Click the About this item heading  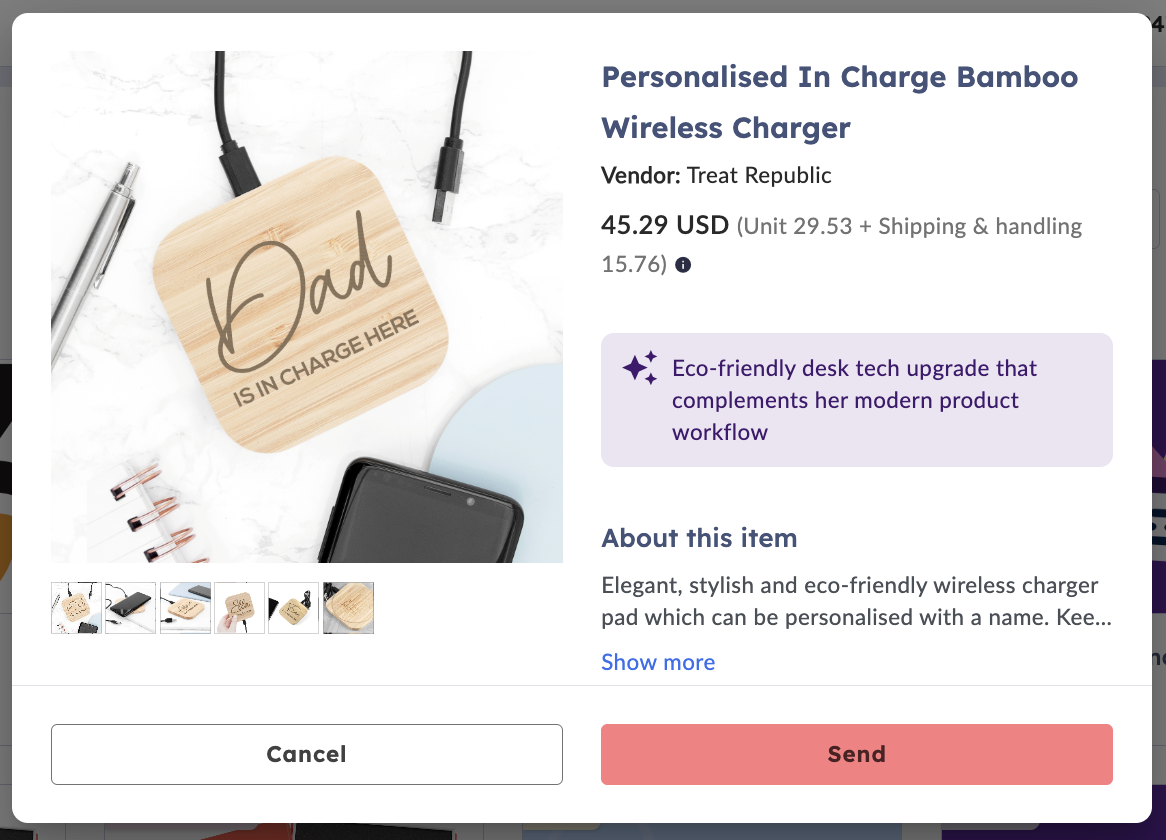[699, 537]
